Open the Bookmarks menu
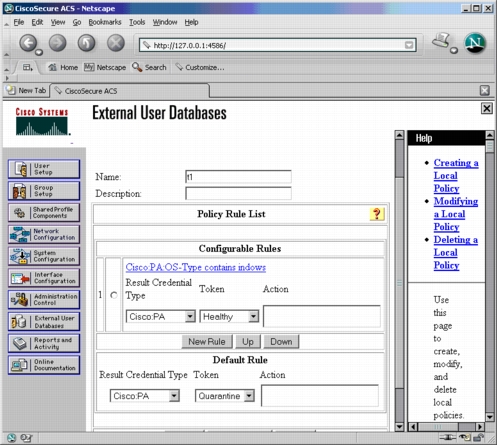This screenshot has height=447, width=499. click(105, 22)
